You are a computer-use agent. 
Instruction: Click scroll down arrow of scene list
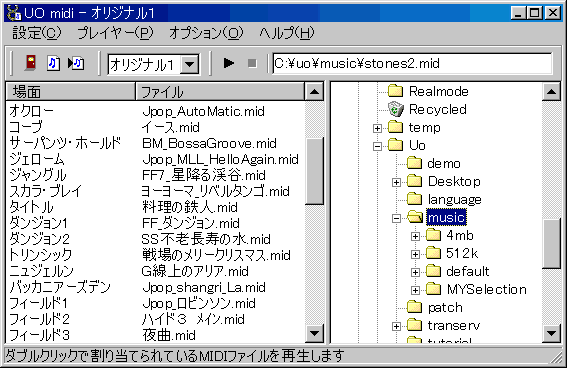314,333
